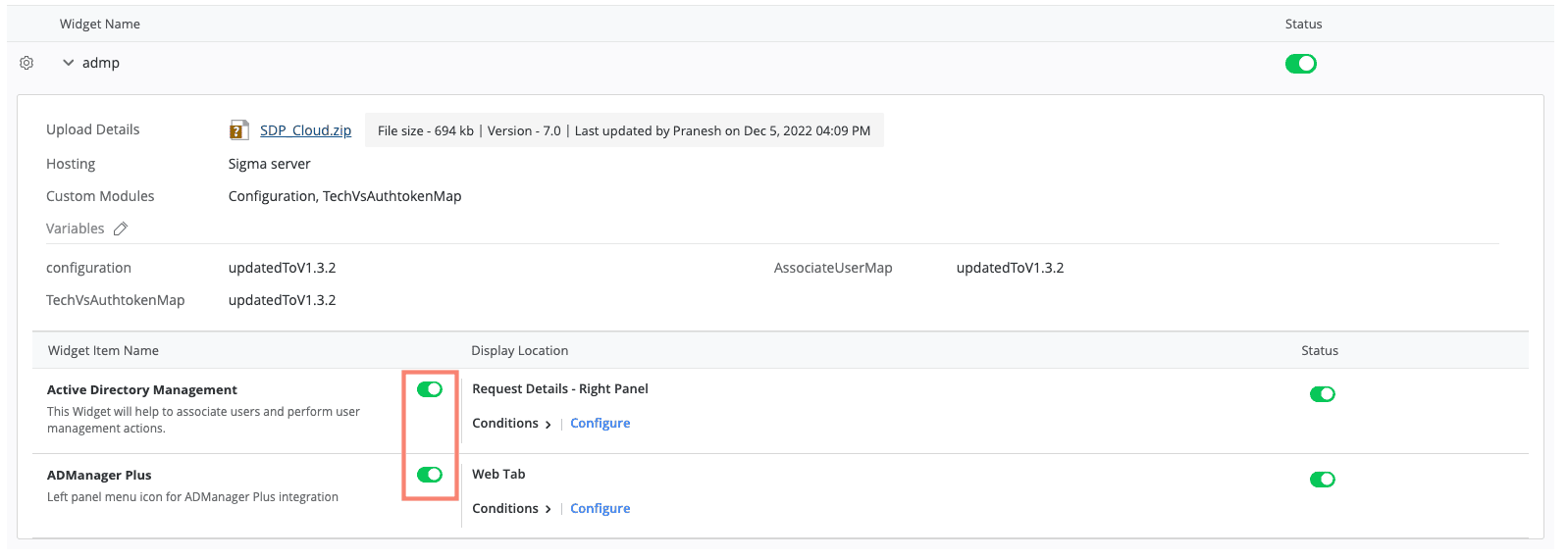Download the SDP_Cloud.zip file link
Screen dimensions: 1568x560
coord(305,130)
